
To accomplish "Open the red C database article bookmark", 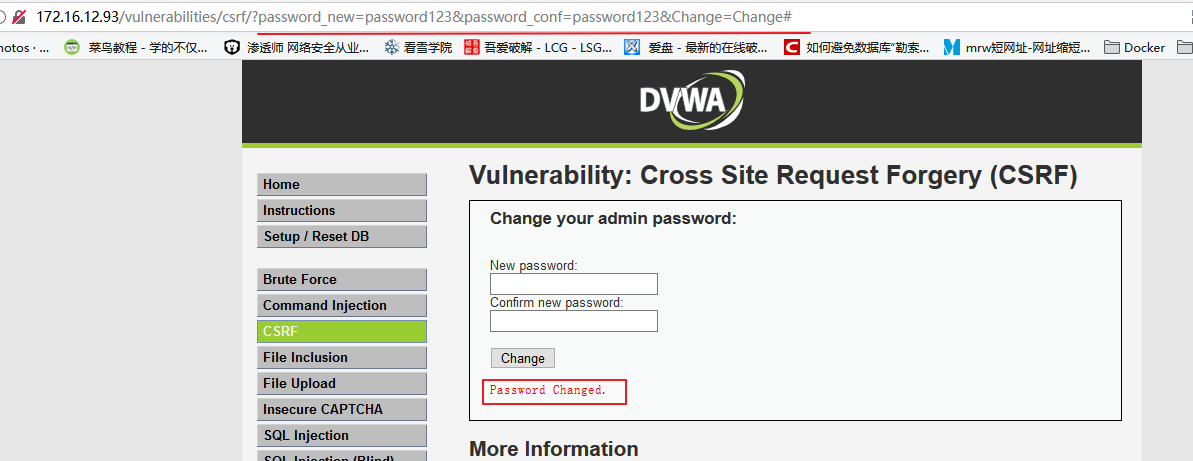I will pyautogui.click(x=792, y=47).
